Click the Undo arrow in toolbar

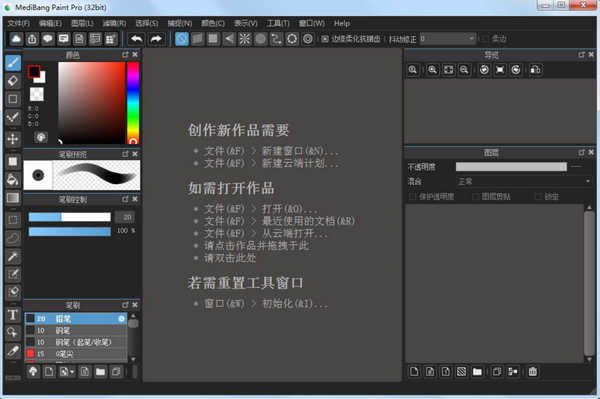coord(137,39)
